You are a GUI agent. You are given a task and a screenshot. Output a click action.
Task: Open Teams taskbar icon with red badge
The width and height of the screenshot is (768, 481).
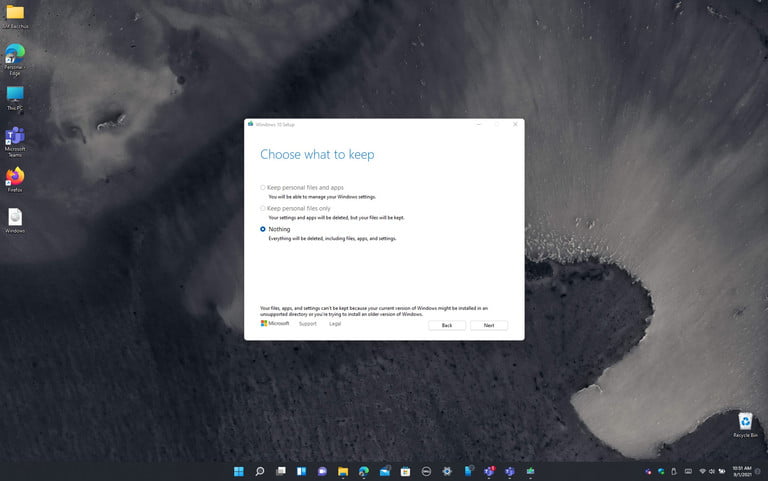coord(489,471)
